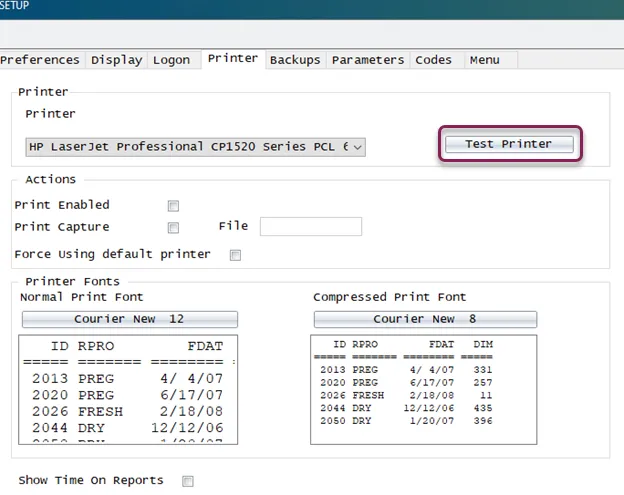Click the DIM column header in compressed preview

tap(483, 344)
